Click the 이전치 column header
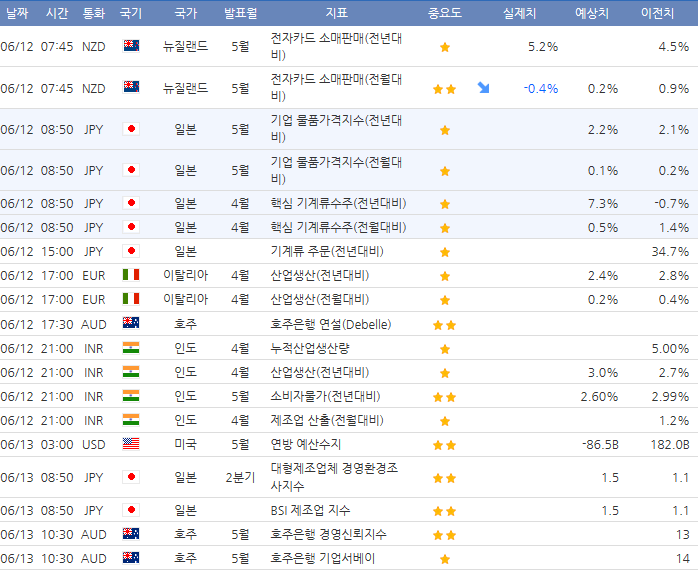 pyautogui.click(x=657, y=13)
